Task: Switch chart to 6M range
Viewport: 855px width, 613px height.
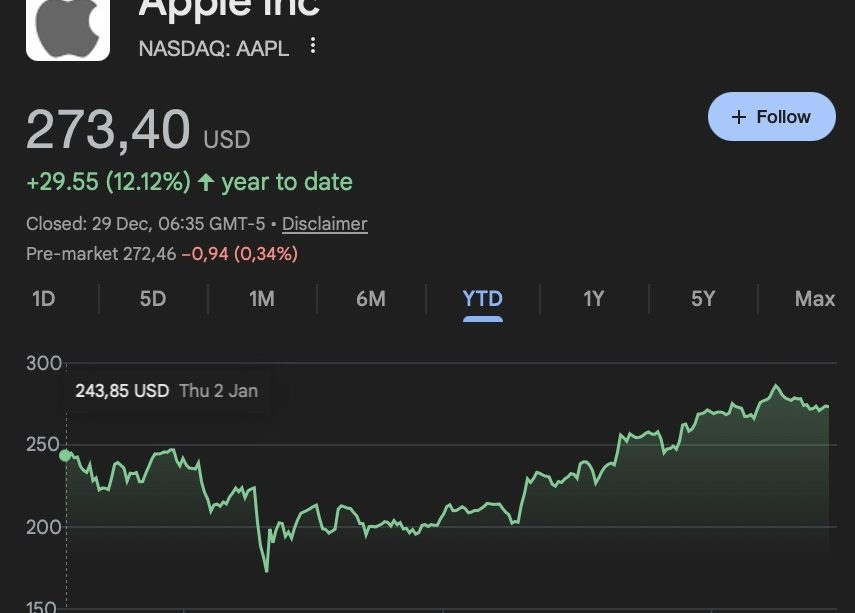Action: (370, 299)
